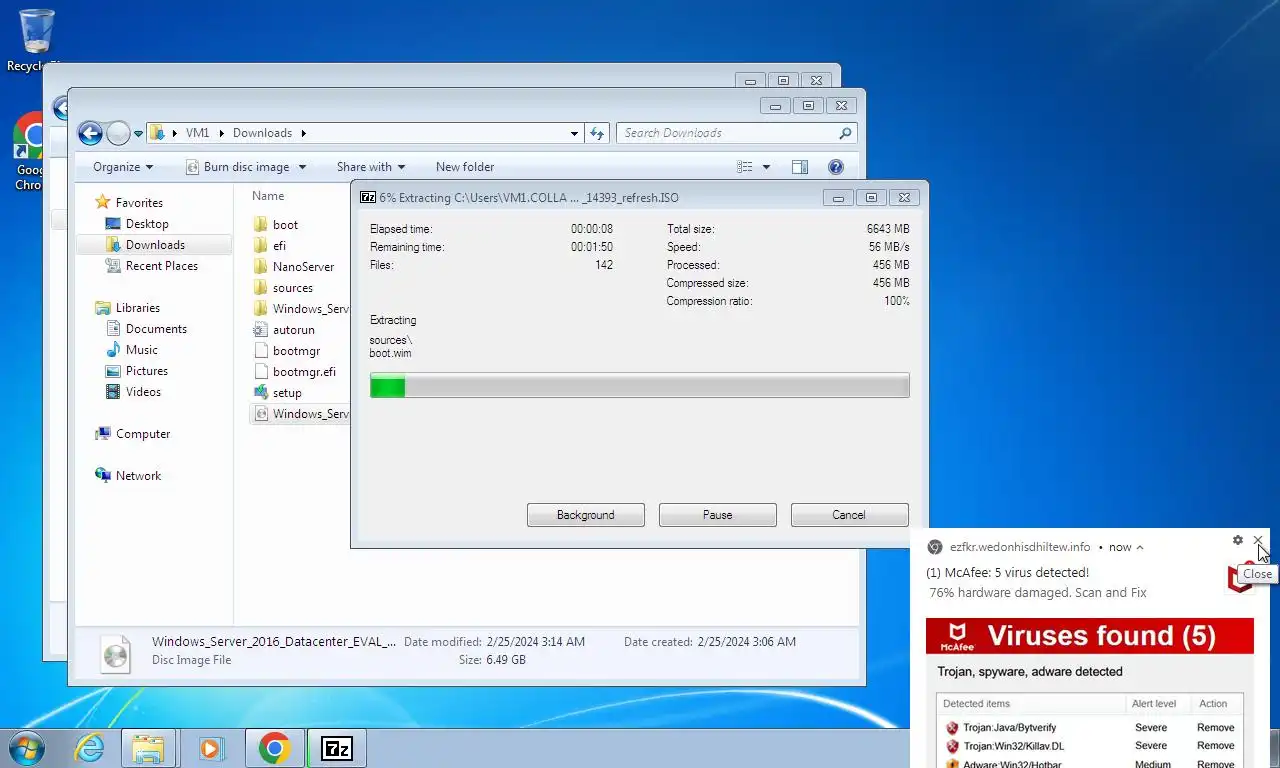Expand the breadcrumb arrow after Downloads
The image size is (1280, 768).
(x=303, y=133)
